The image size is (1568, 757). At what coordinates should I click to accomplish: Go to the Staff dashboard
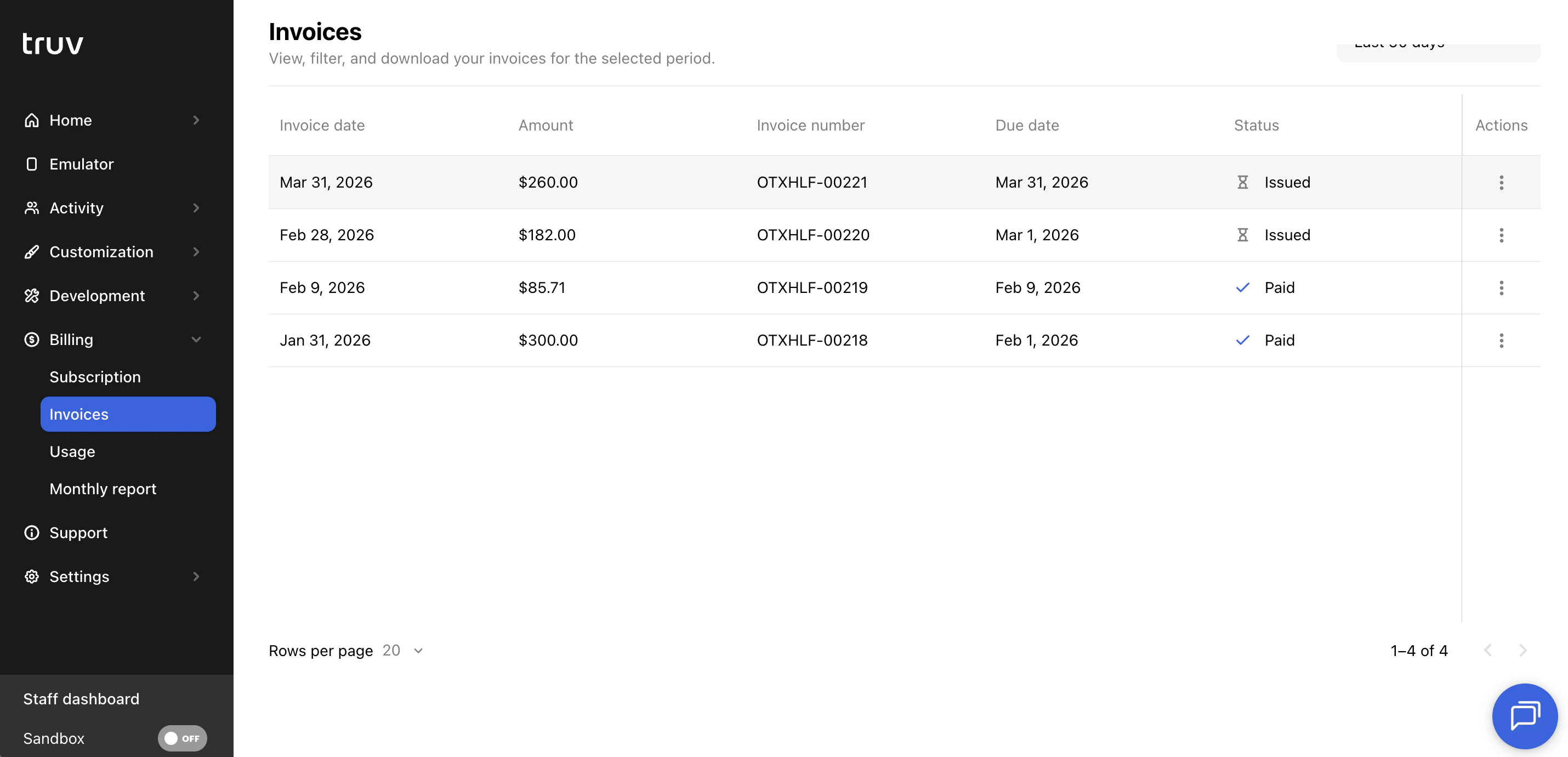[x=81, y=698]
